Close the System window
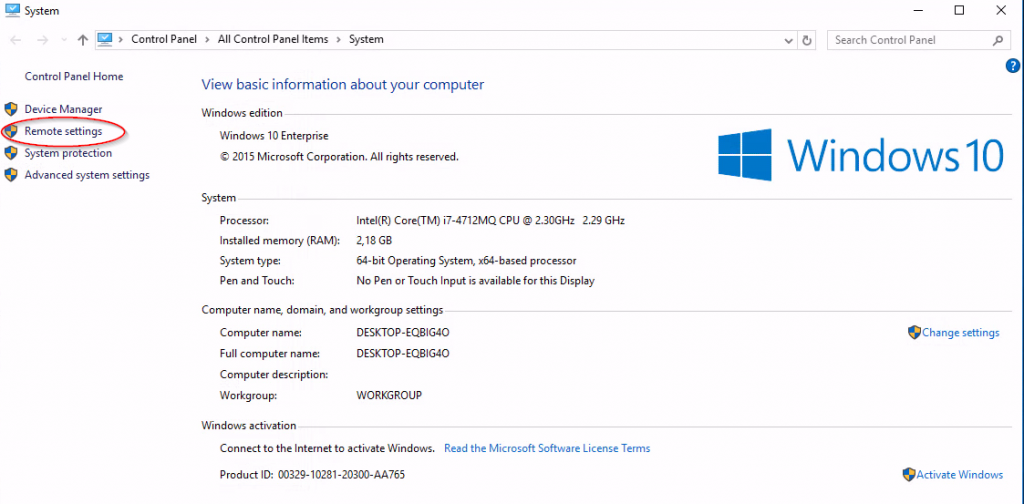The height and width of the screenshot is (504, 1024). (x=1000, y=10)
